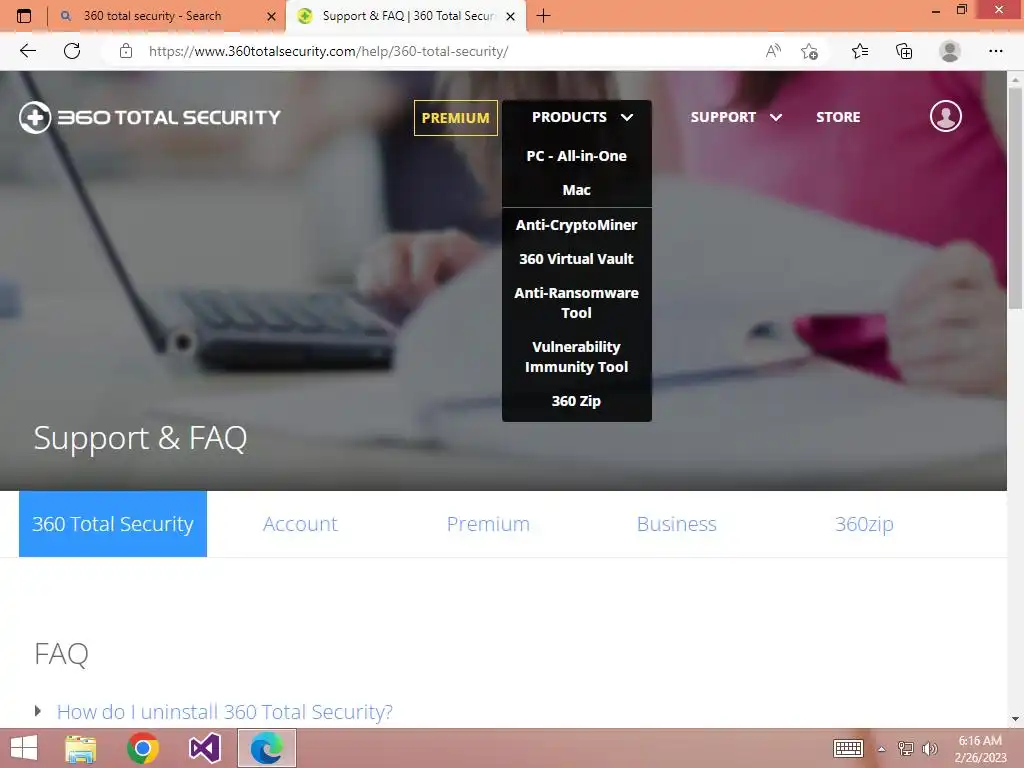Open Visual Studio from the taskbar
Screen dimensions: 1024x768
pos(204,748)
